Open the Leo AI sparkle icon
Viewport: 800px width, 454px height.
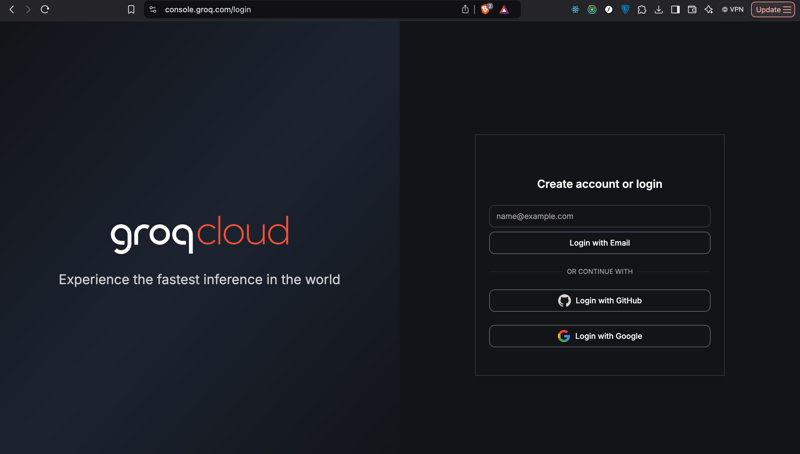coord(709,9)
